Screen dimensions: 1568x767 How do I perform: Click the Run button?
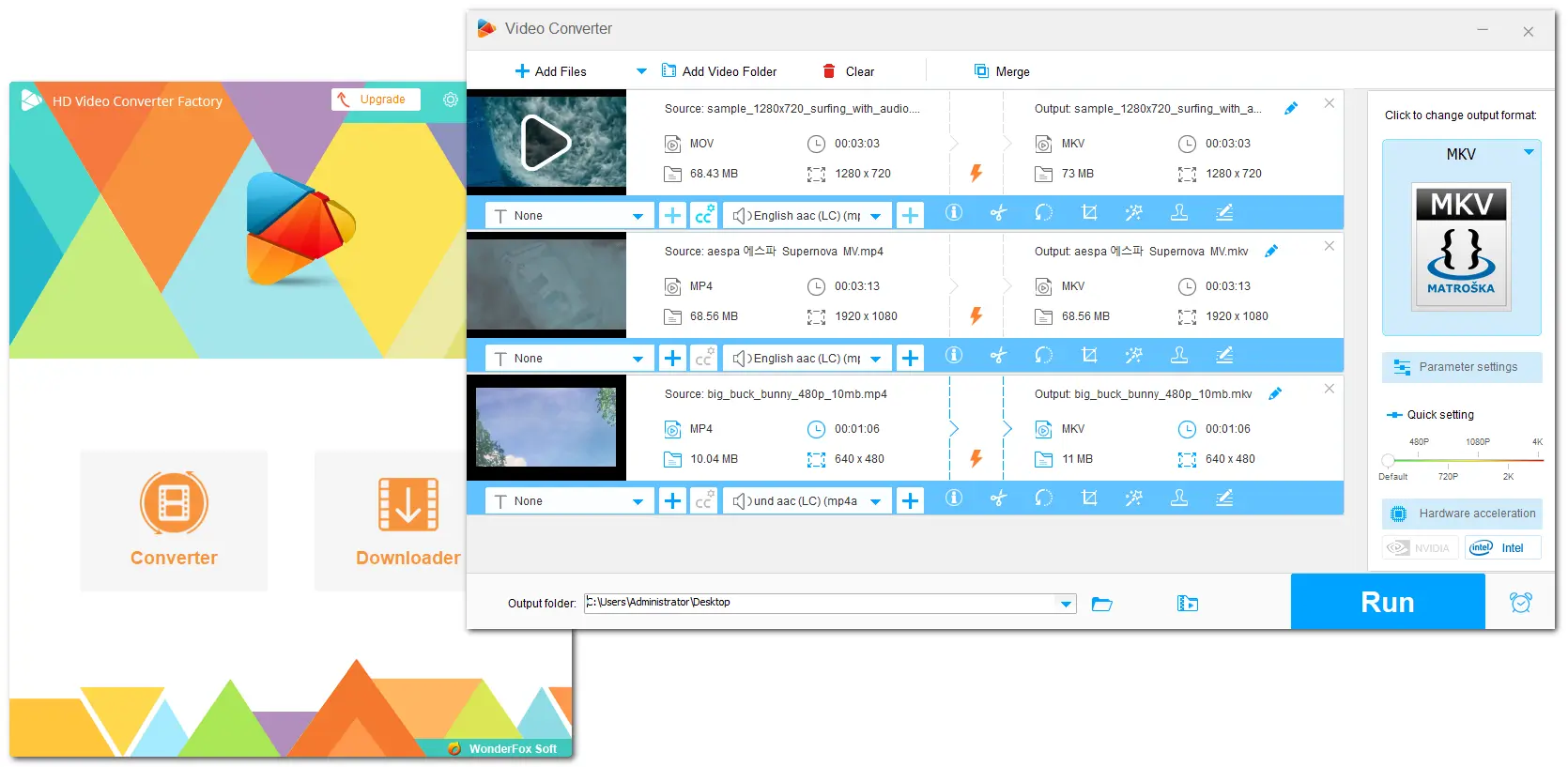coord(1388,602)
